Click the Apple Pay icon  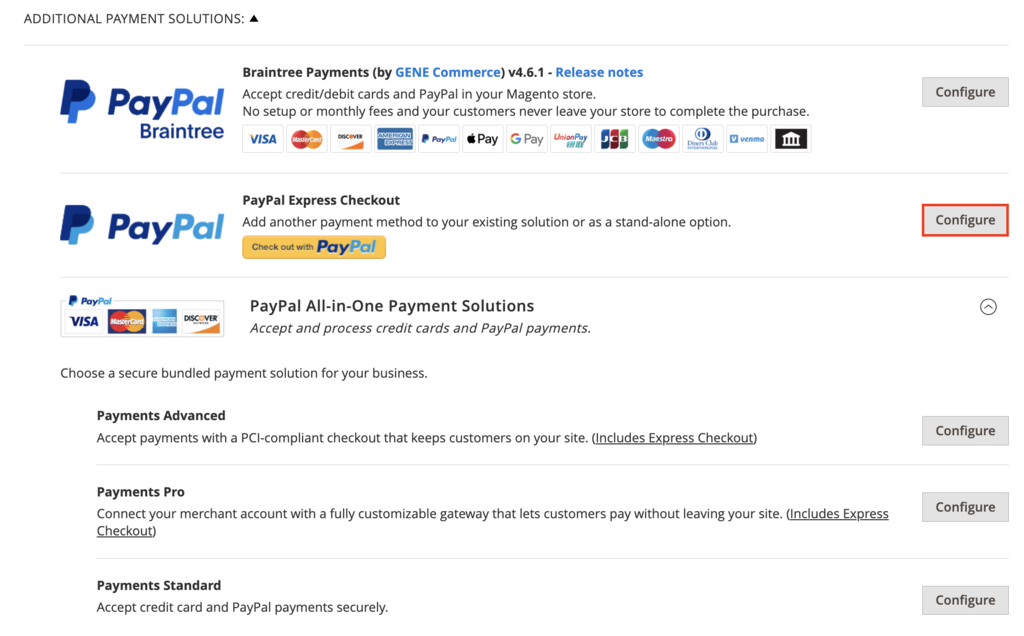(482, 139)
